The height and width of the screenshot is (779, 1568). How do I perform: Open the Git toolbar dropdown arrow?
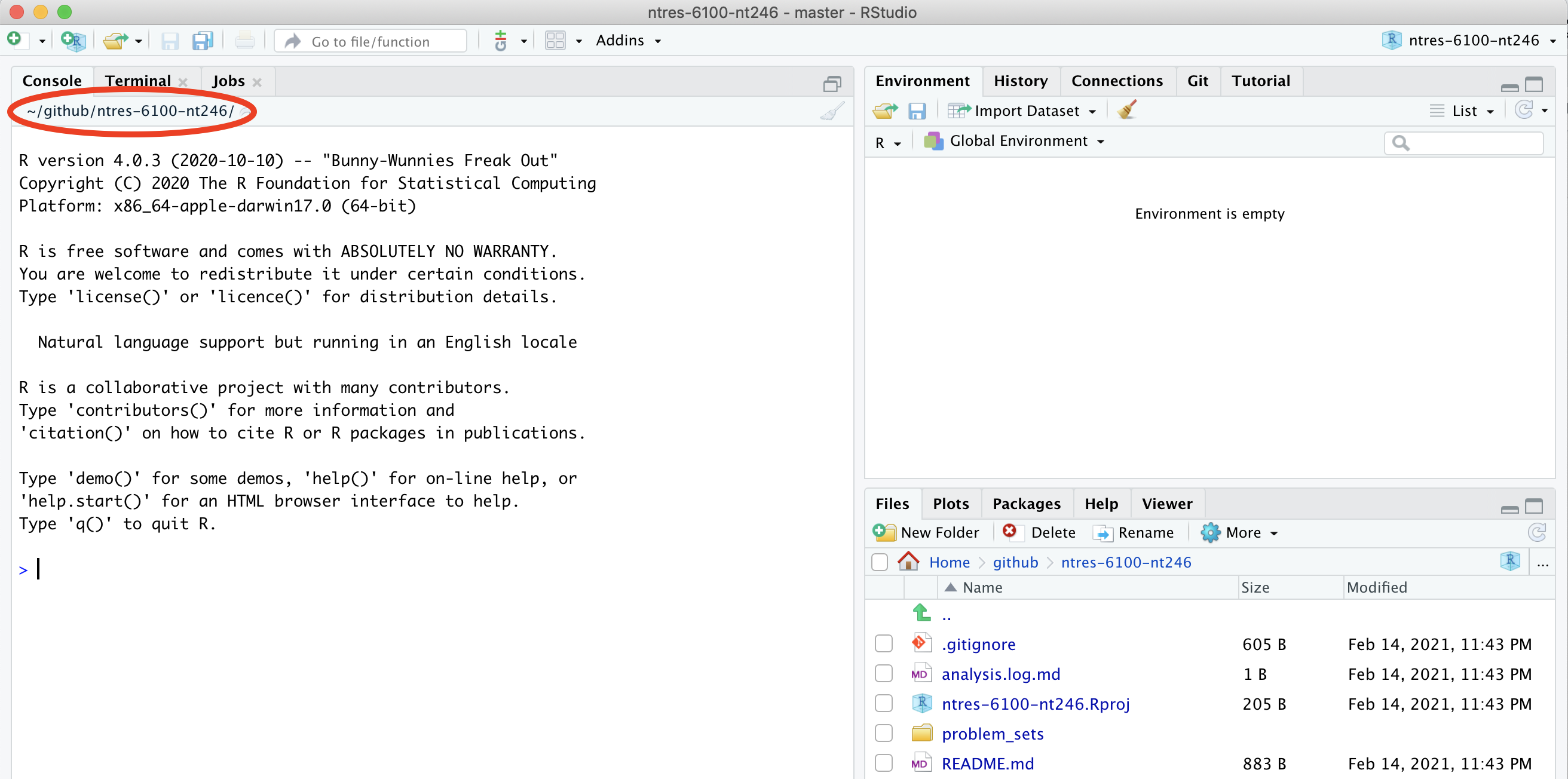point(523,41)
